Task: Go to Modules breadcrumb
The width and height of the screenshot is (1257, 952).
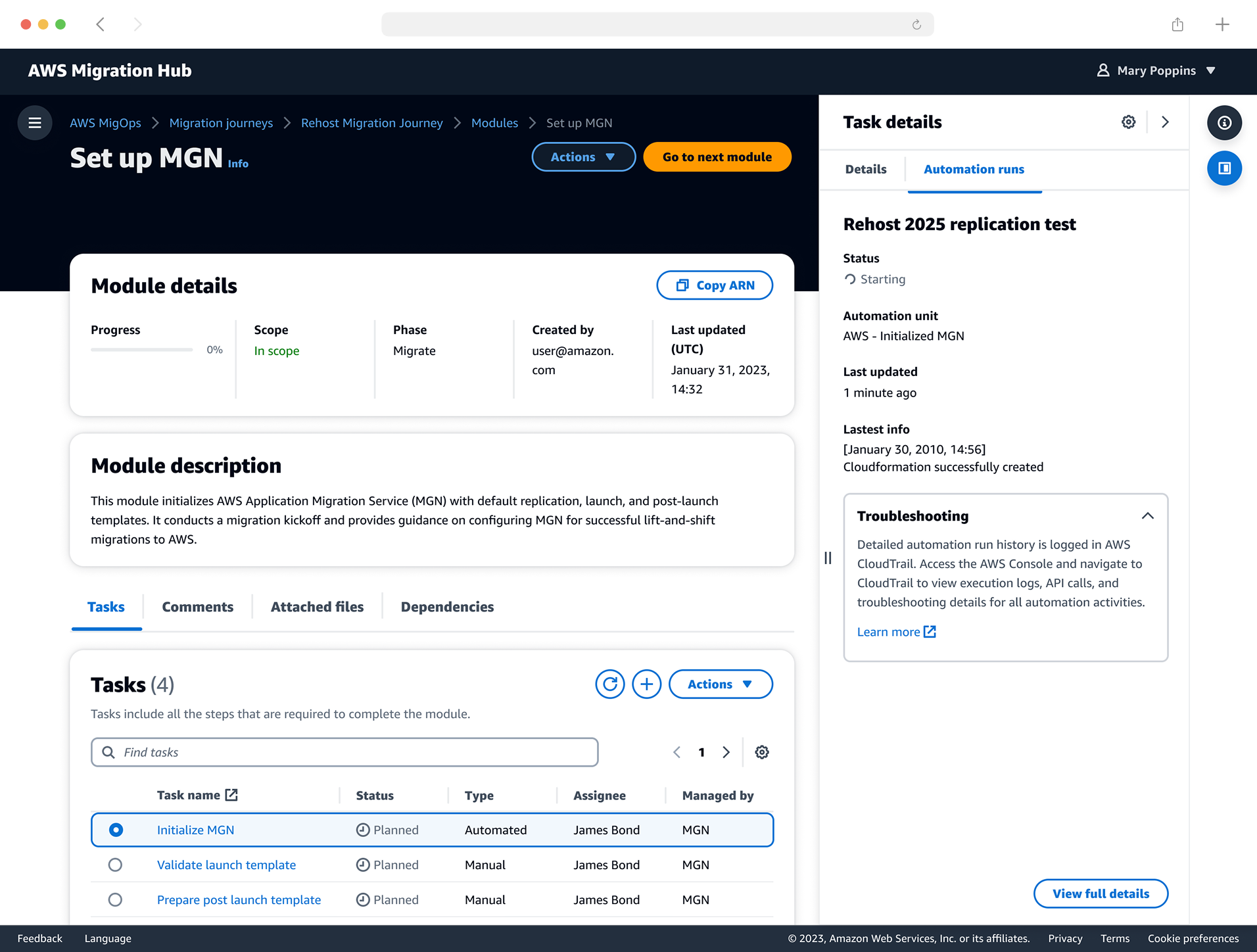Action: point(494,123)
